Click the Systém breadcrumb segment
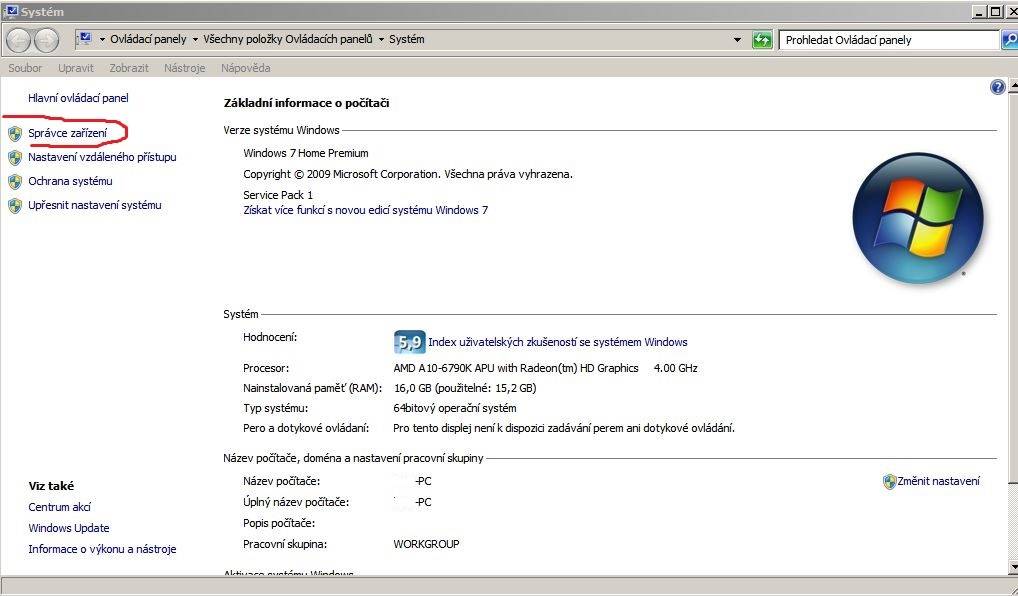 407,39
